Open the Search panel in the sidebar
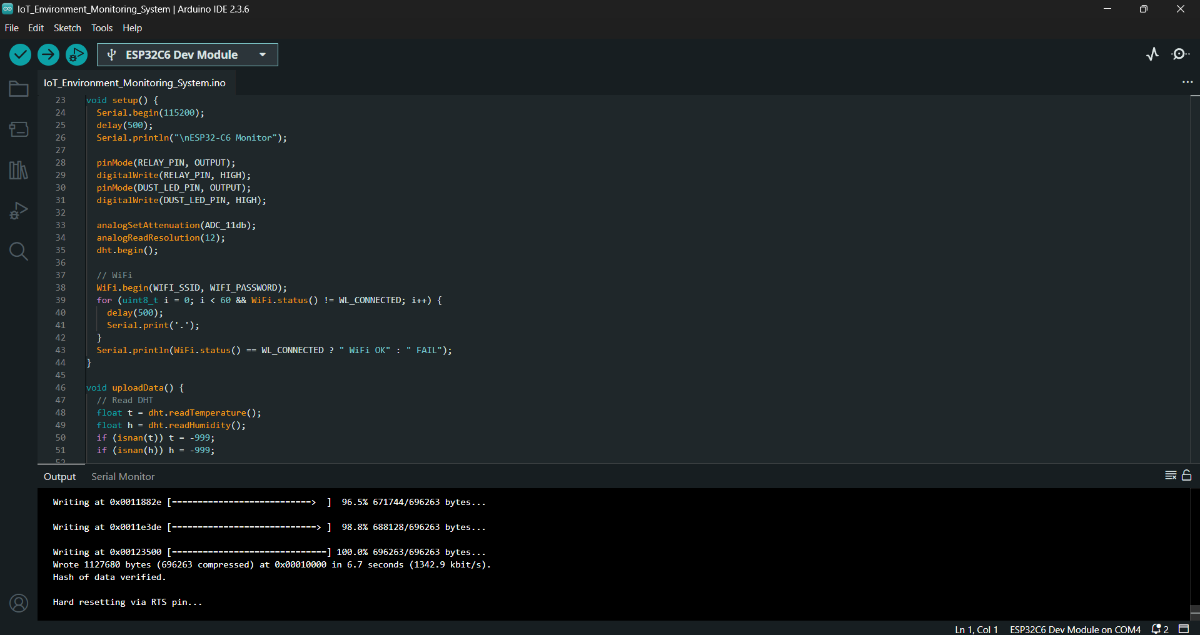 coord(18,251)
